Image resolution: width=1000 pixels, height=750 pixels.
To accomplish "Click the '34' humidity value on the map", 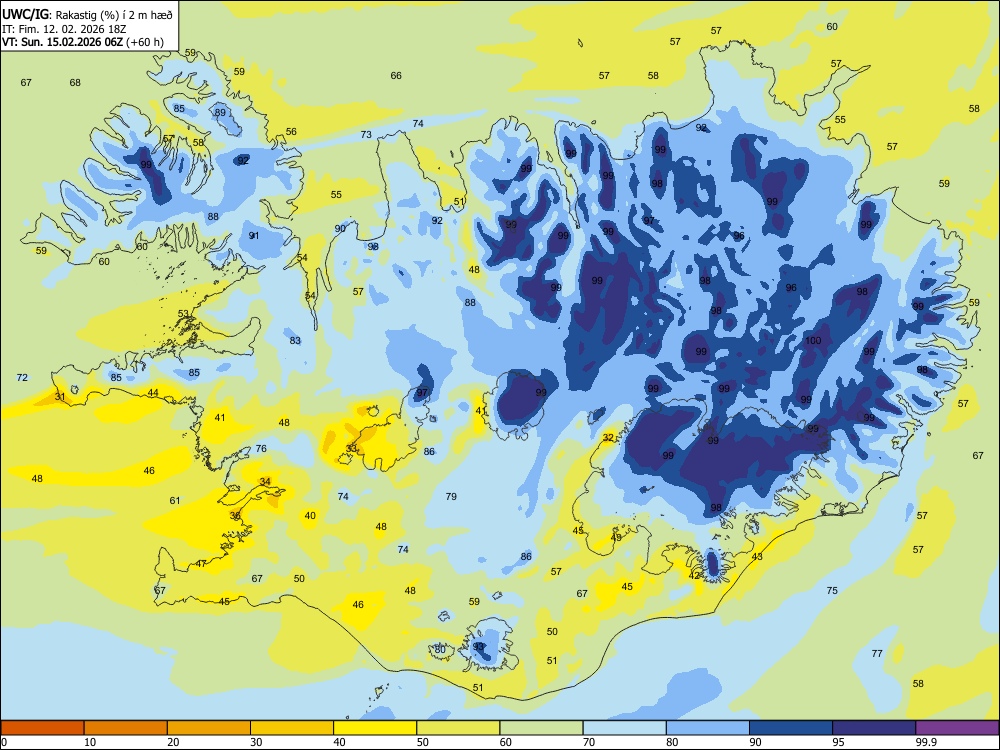I will pos(265,482).
